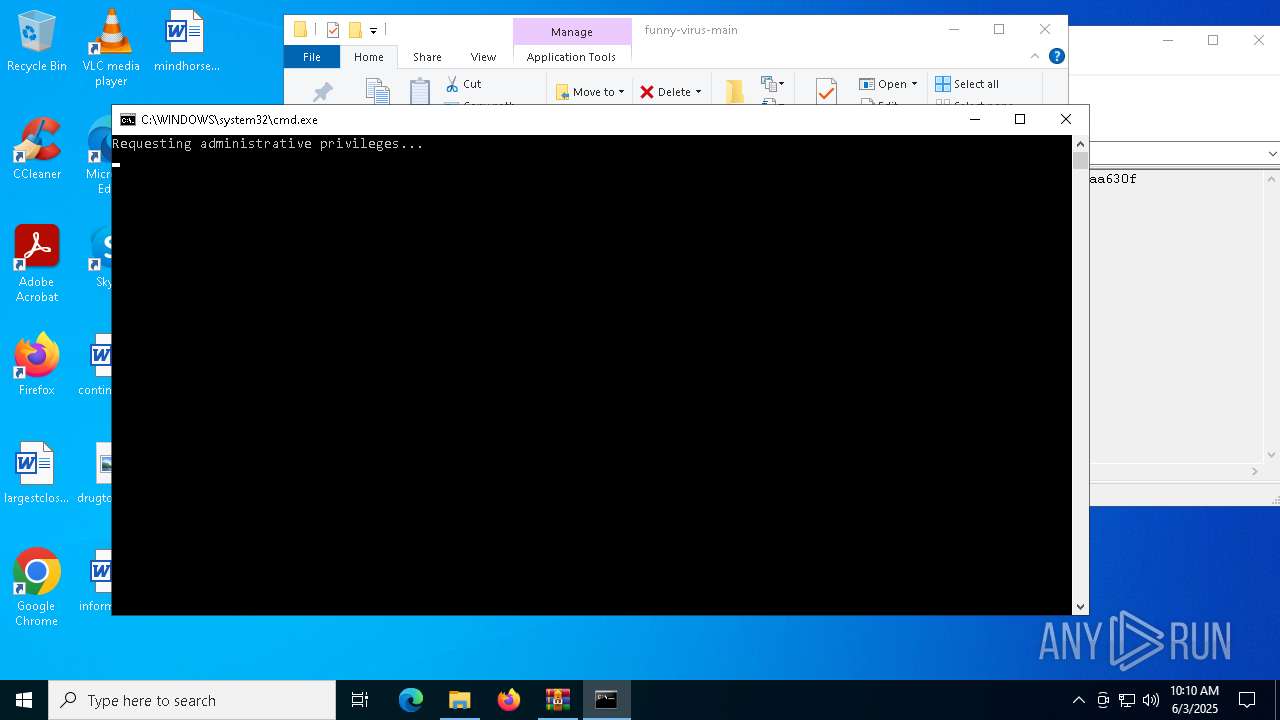This screenshot has height=720, width=1280.
Task: Click Pin to Quick access icon
Action: coord(322,92)
